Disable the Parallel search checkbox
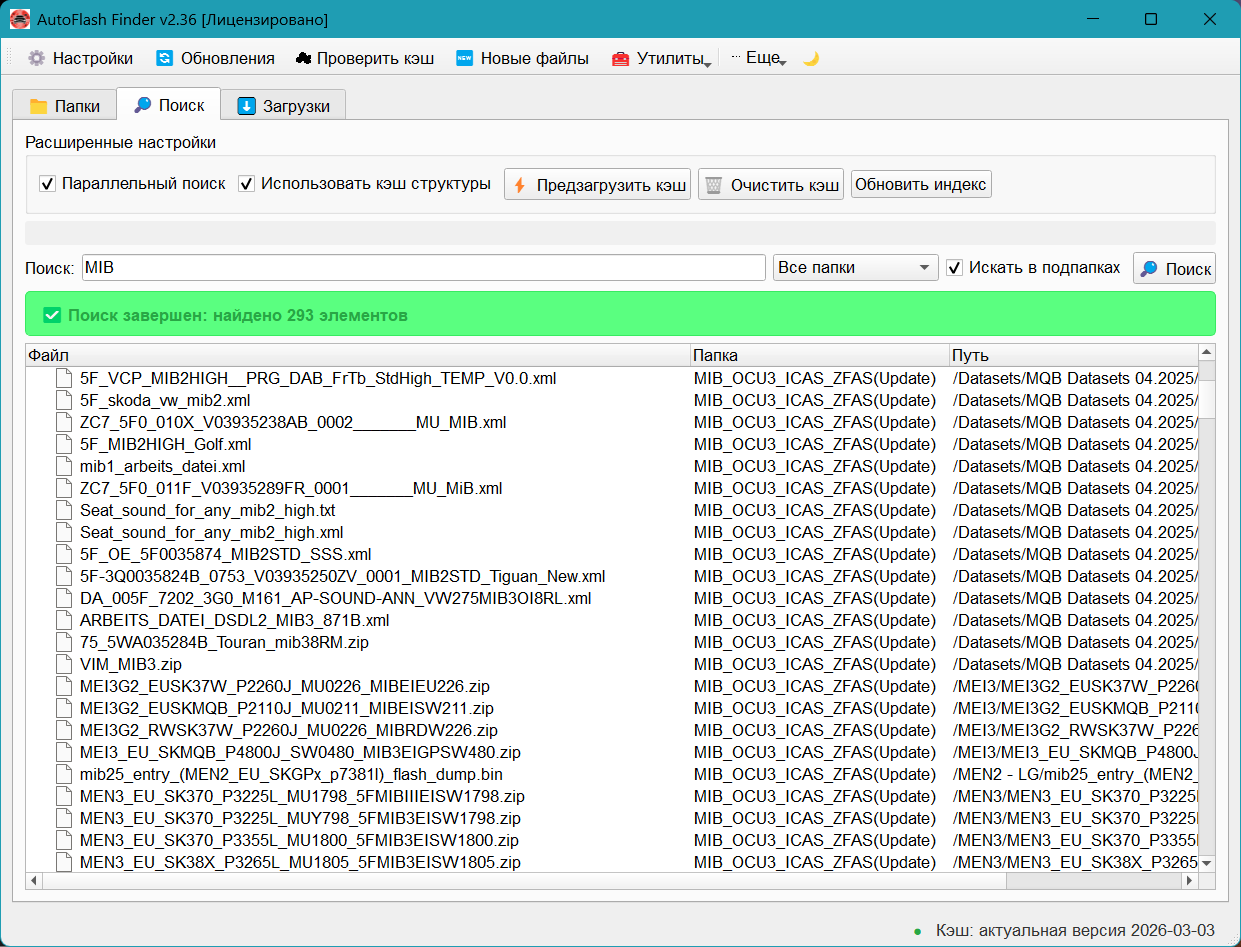 pyautogui.click(x=47, y=184)
